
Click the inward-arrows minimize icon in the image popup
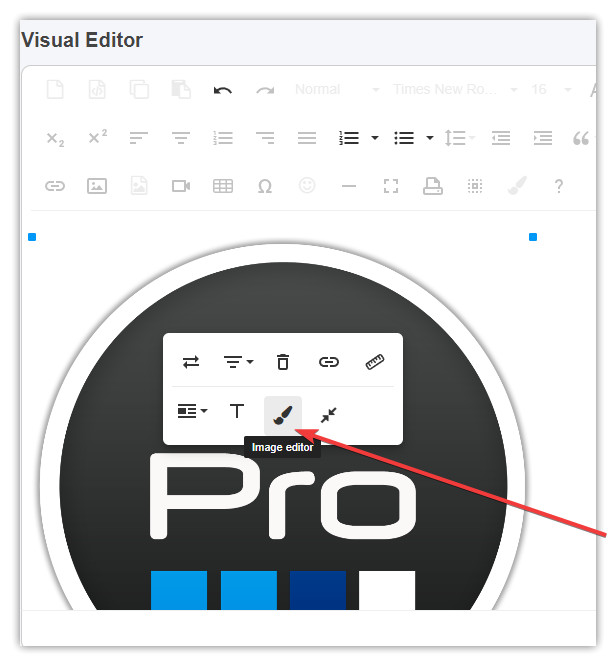[x=329, y=415]
